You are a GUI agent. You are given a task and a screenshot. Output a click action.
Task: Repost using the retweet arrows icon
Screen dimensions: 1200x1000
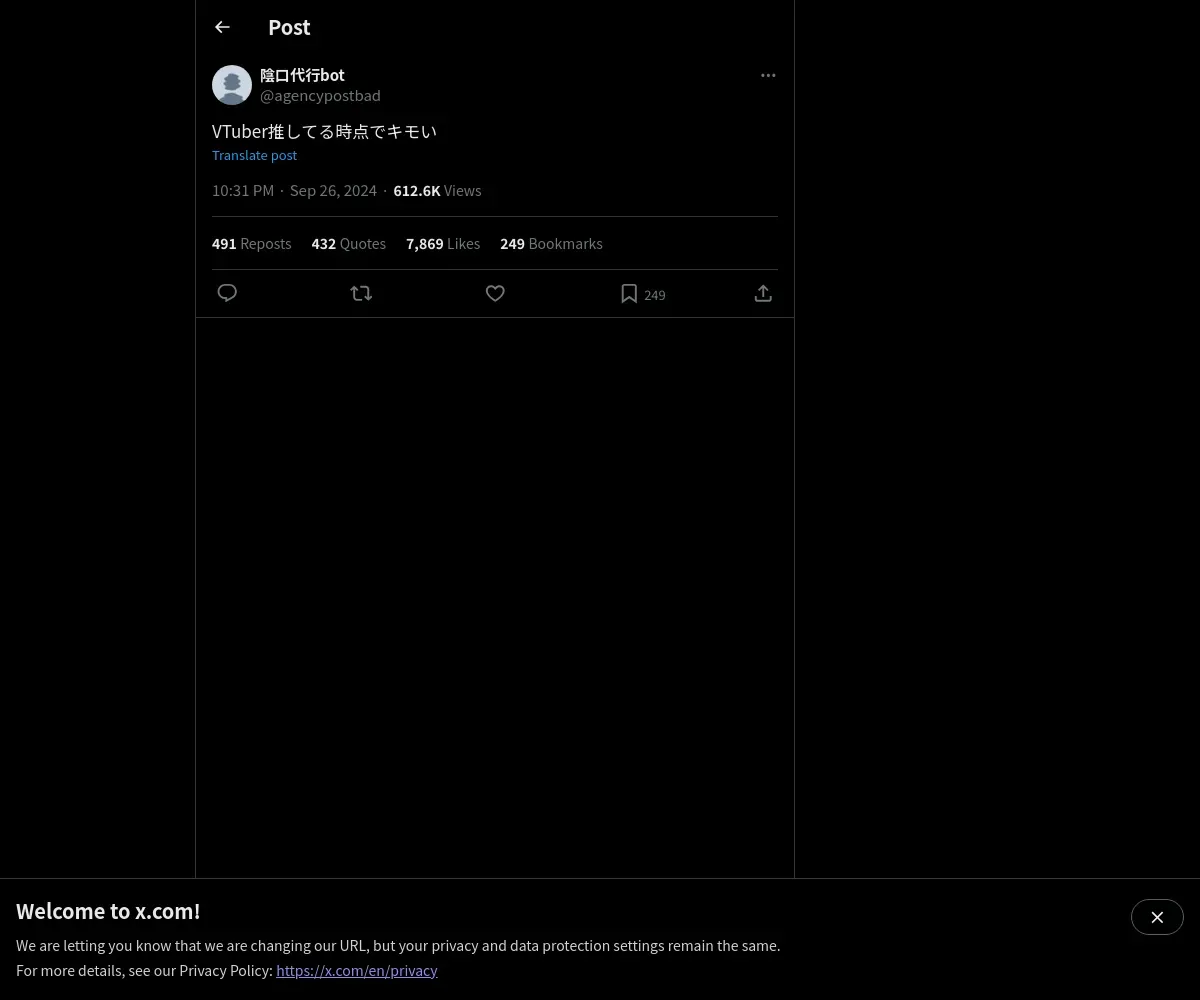[x=361, y=293]
